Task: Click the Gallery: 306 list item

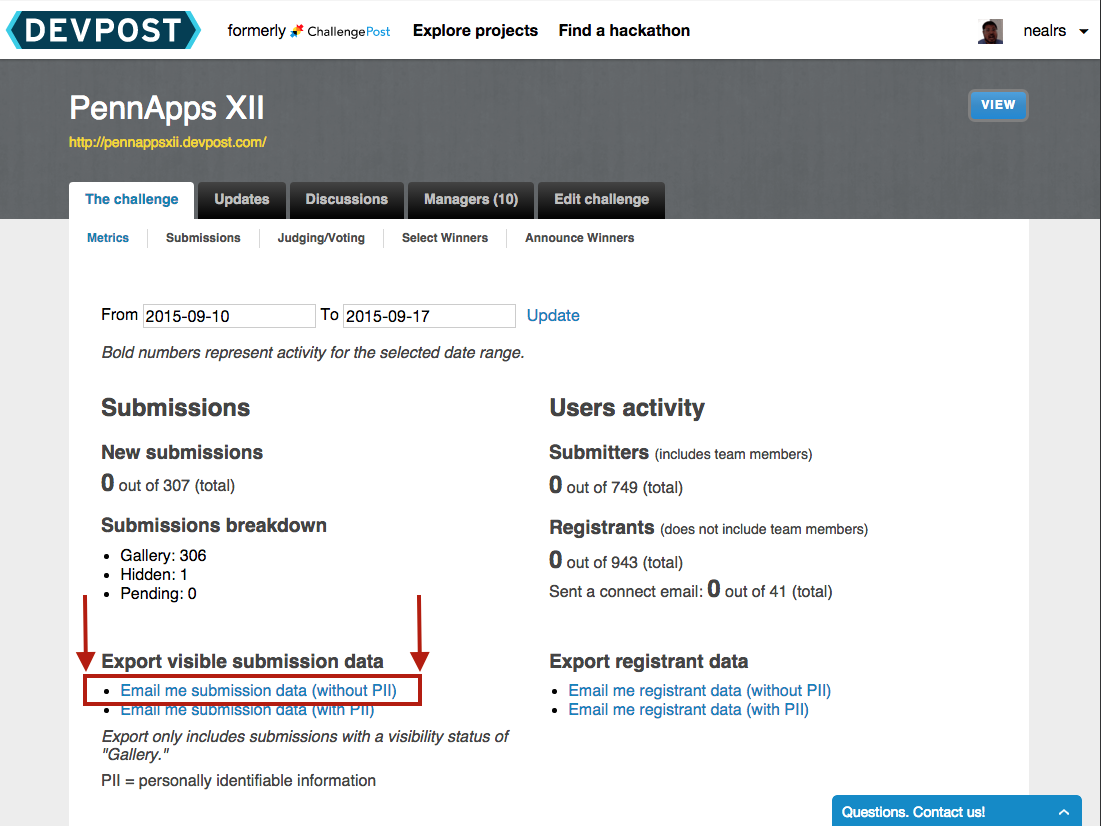Action: coord(163,556)
